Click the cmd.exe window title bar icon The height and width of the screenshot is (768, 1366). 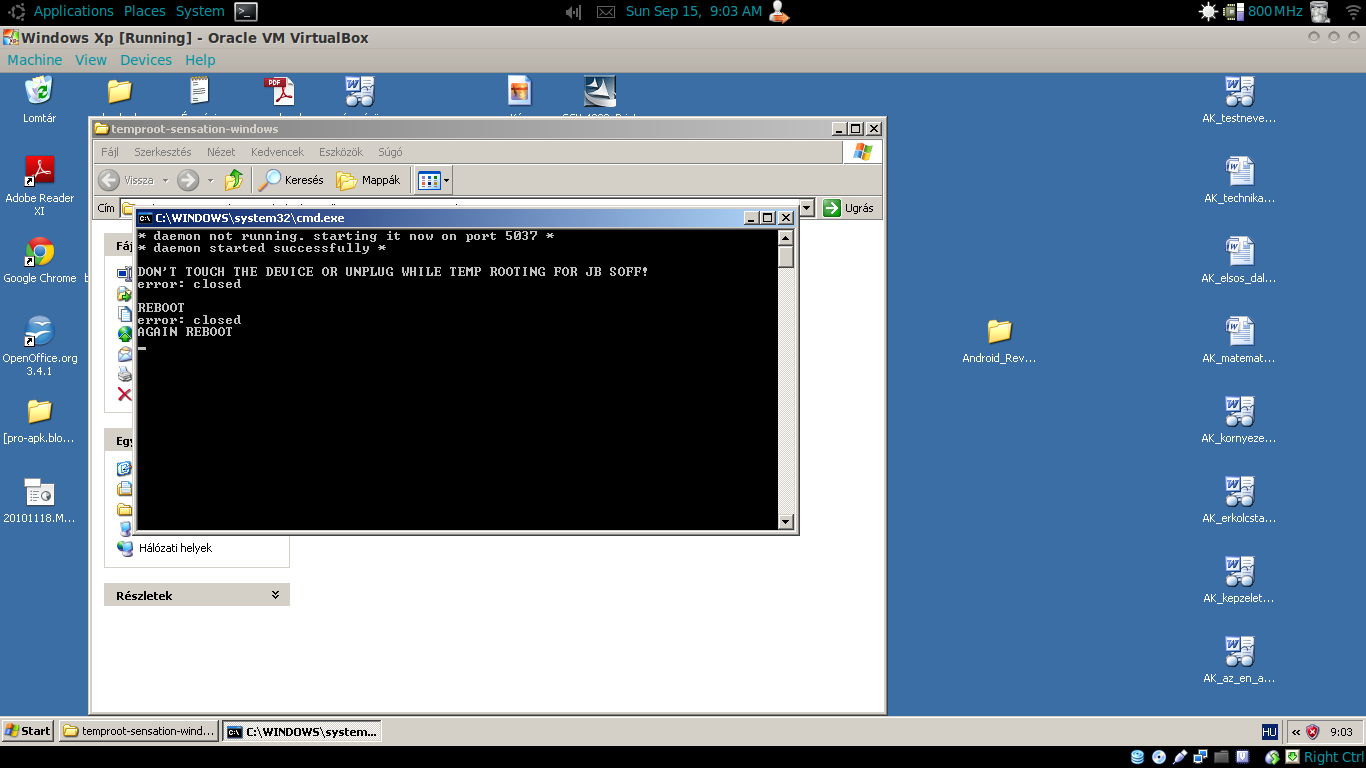tap(145, 217)
